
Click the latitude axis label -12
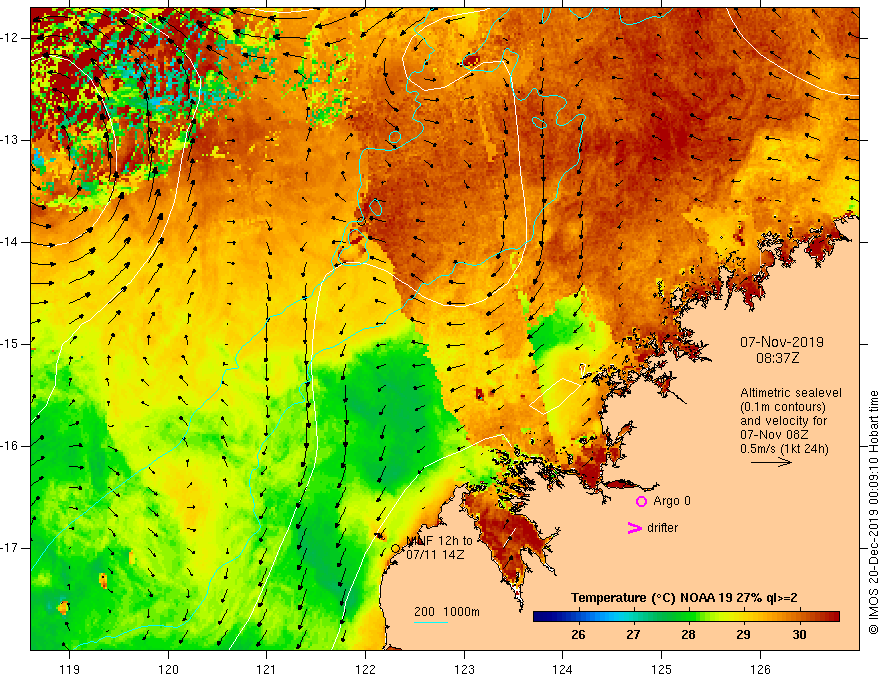[10, 38]
